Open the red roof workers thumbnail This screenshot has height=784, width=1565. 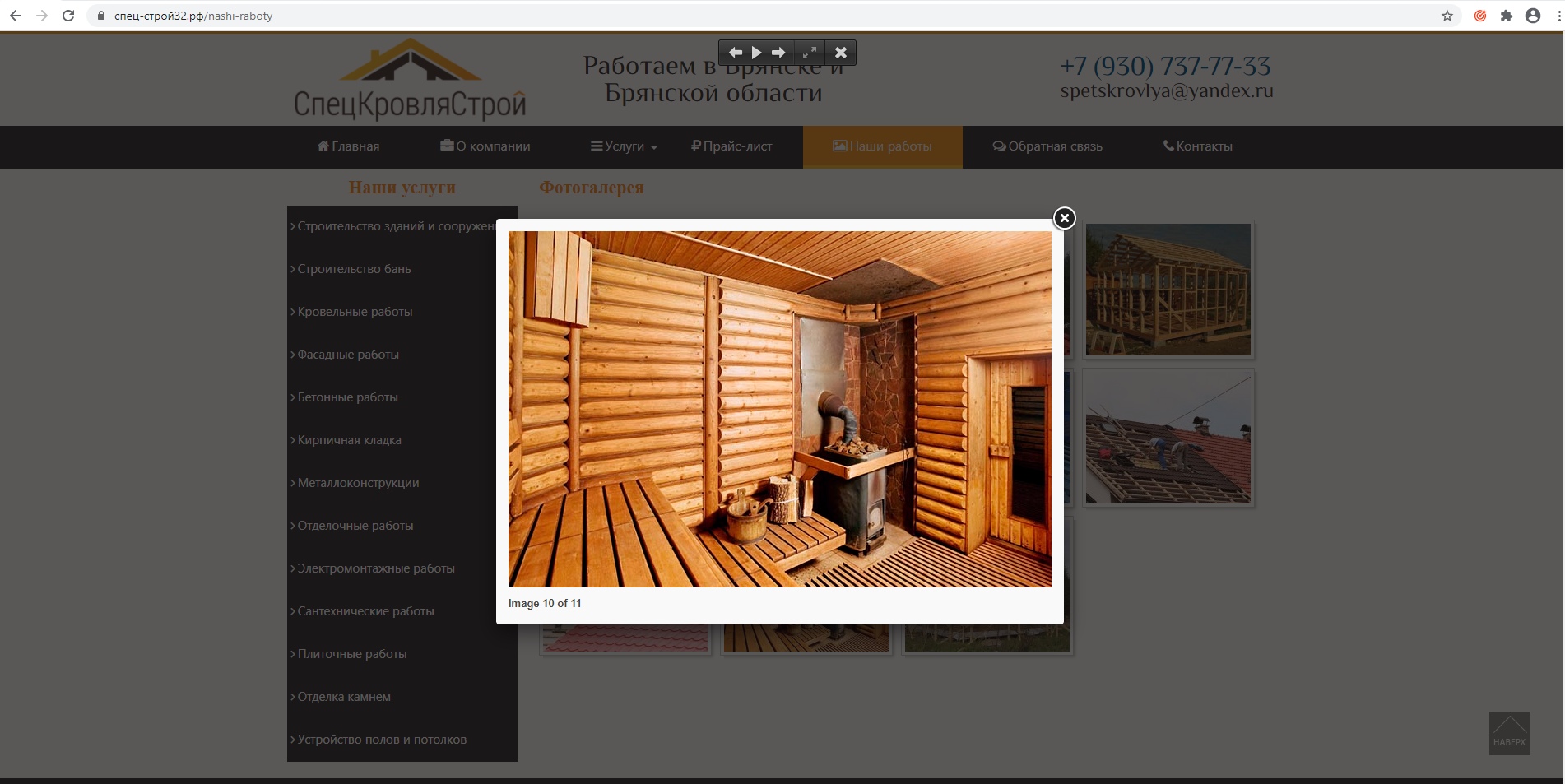coord(1168,438)
